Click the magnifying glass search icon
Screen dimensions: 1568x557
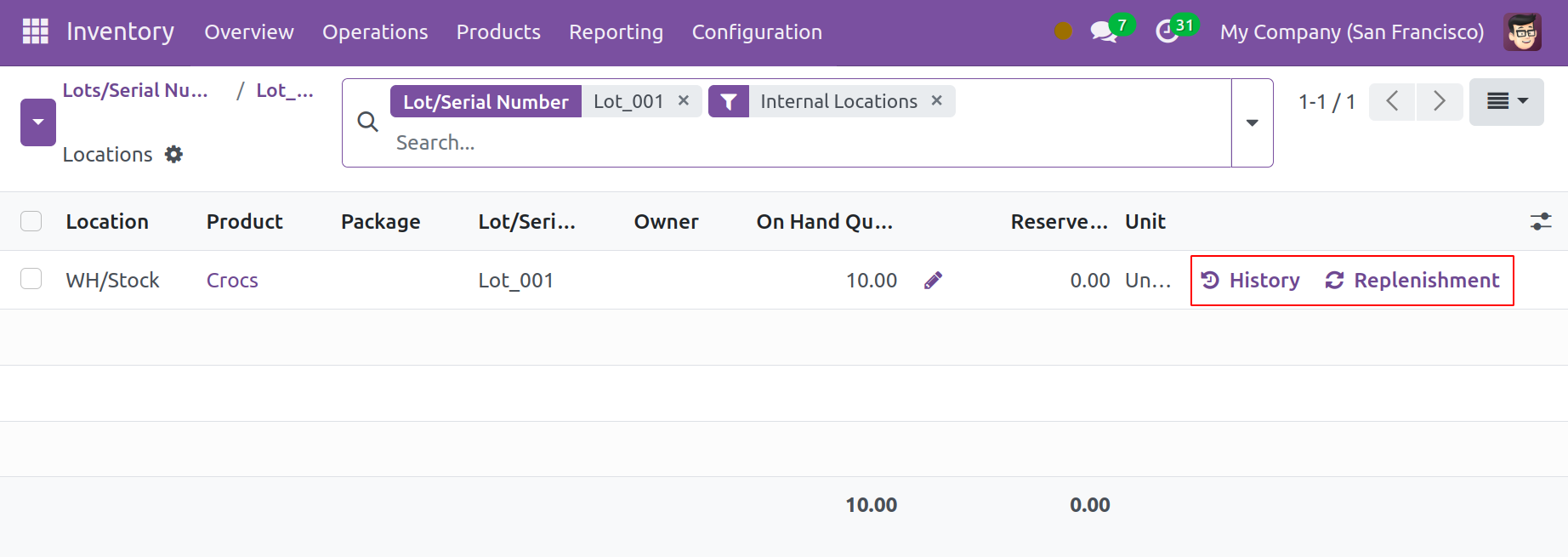(367, 122)
